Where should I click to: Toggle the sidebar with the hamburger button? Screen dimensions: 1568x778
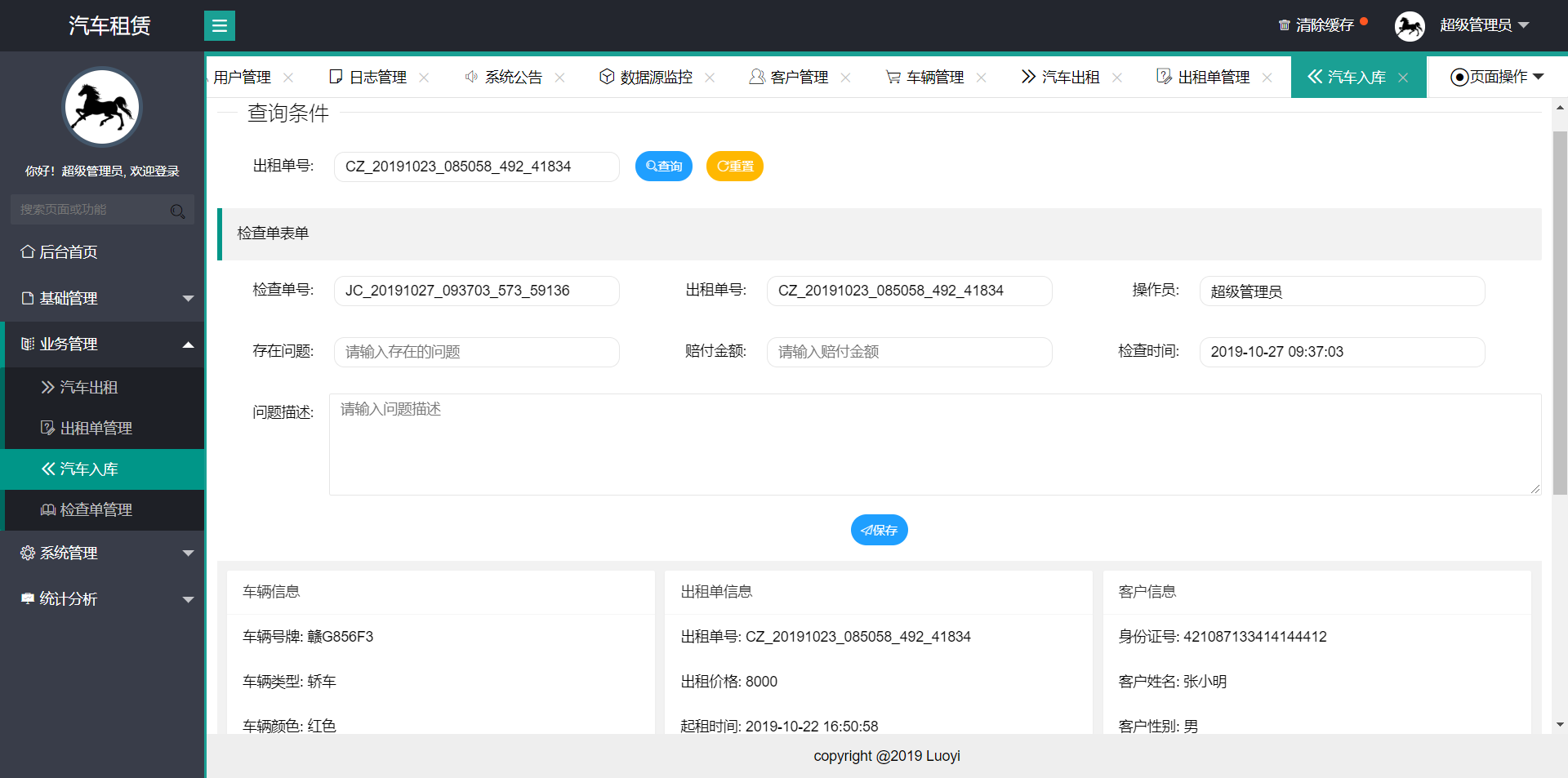pos(220,26)
